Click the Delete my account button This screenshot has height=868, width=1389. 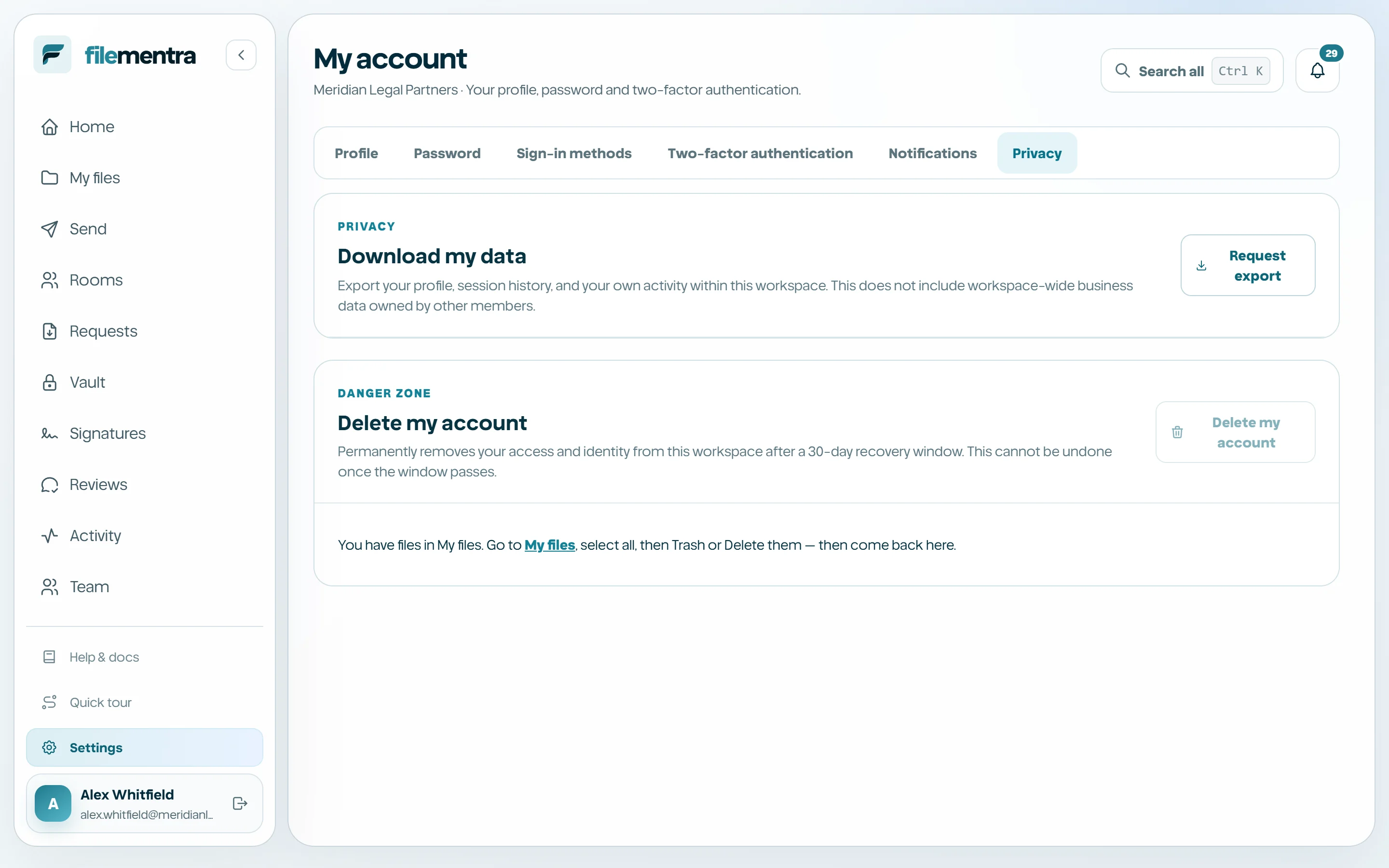(1235, 432)
